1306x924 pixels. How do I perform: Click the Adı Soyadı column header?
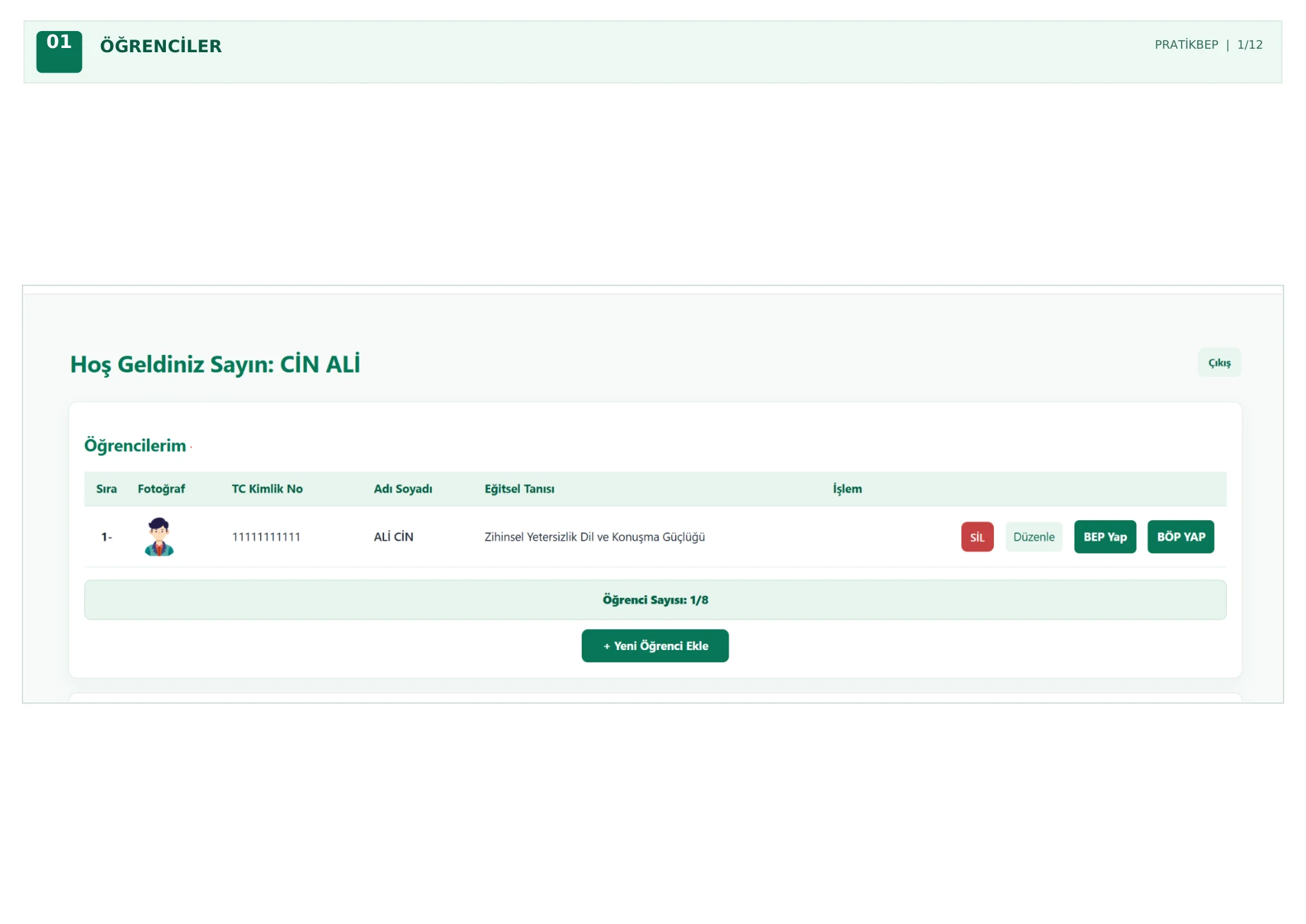[x=402, y=488]
